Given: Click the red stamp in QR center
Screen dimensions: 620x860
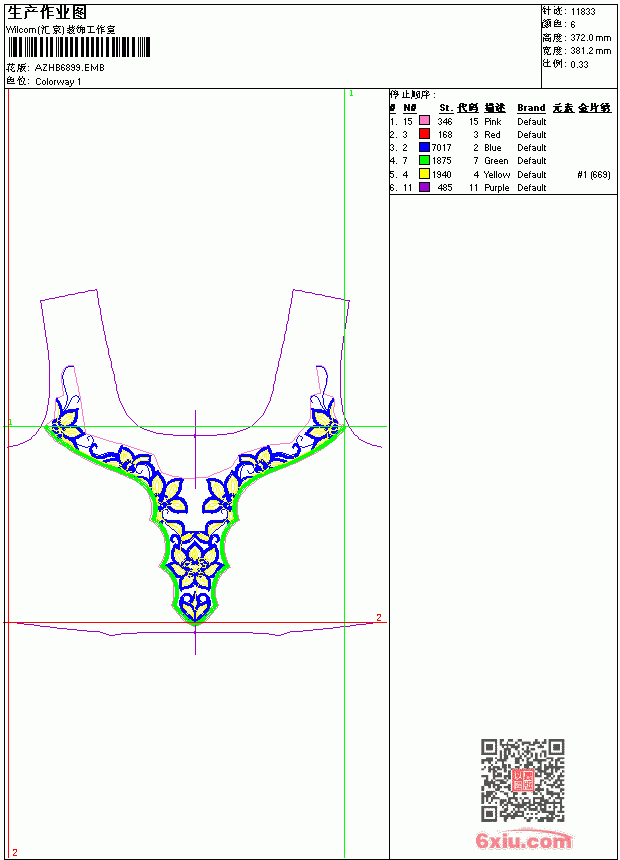Looking at the screenshot, I should pos(523,780).
